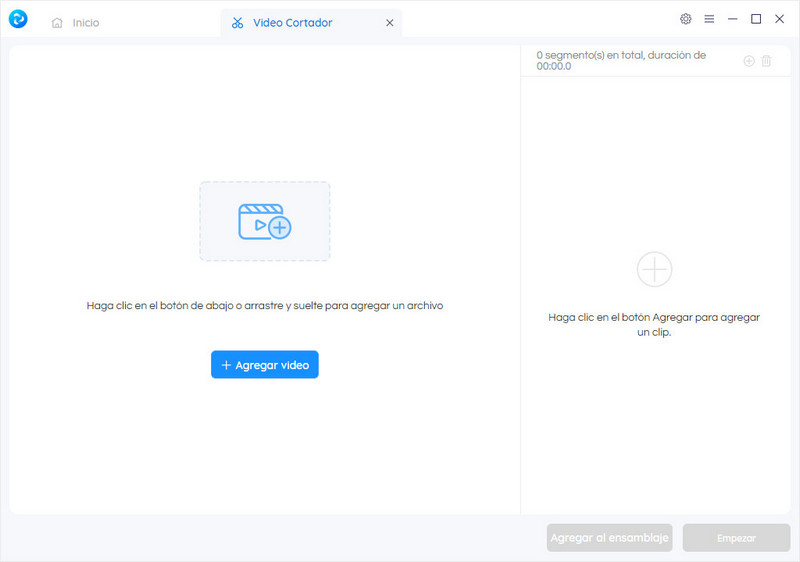
Task: Click the Empezar button
Action: coord(736,538)
